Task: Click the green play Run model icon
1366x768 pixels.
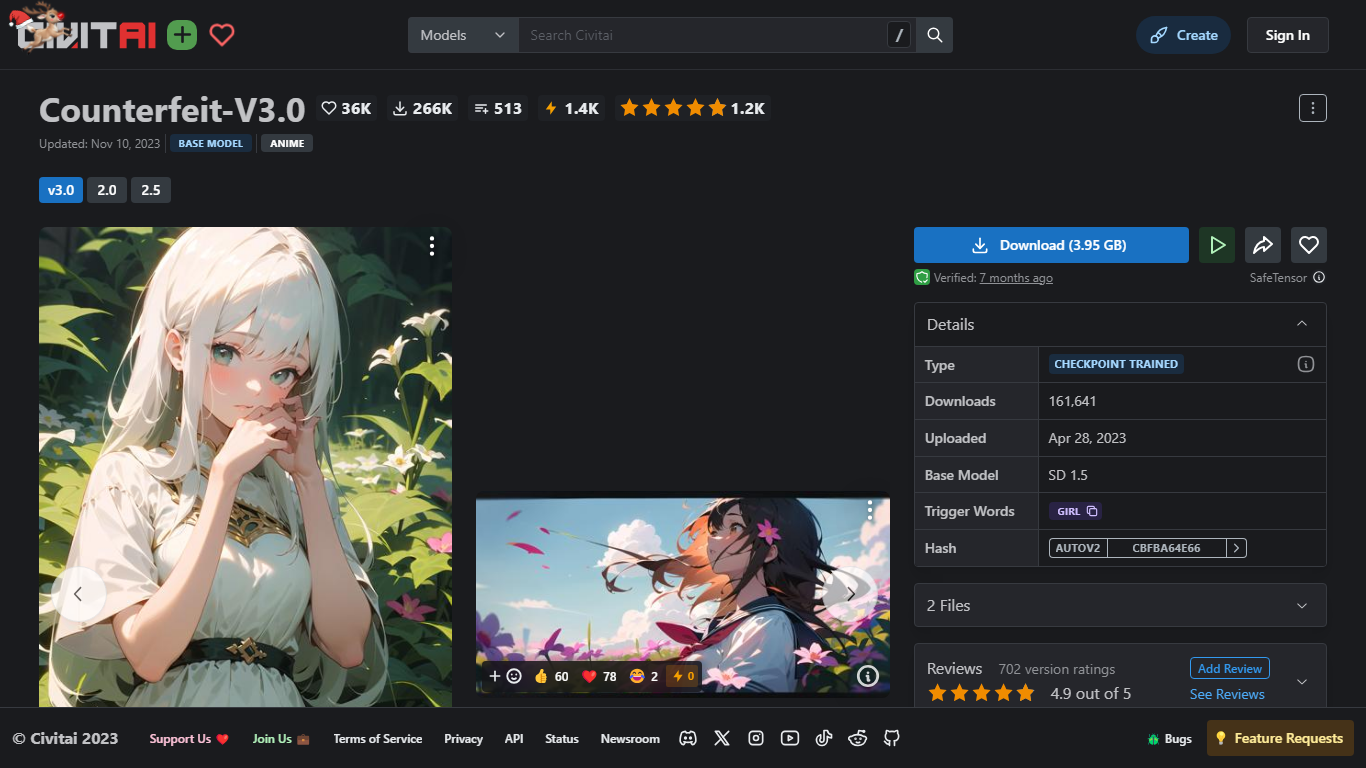Action: 1217,245
